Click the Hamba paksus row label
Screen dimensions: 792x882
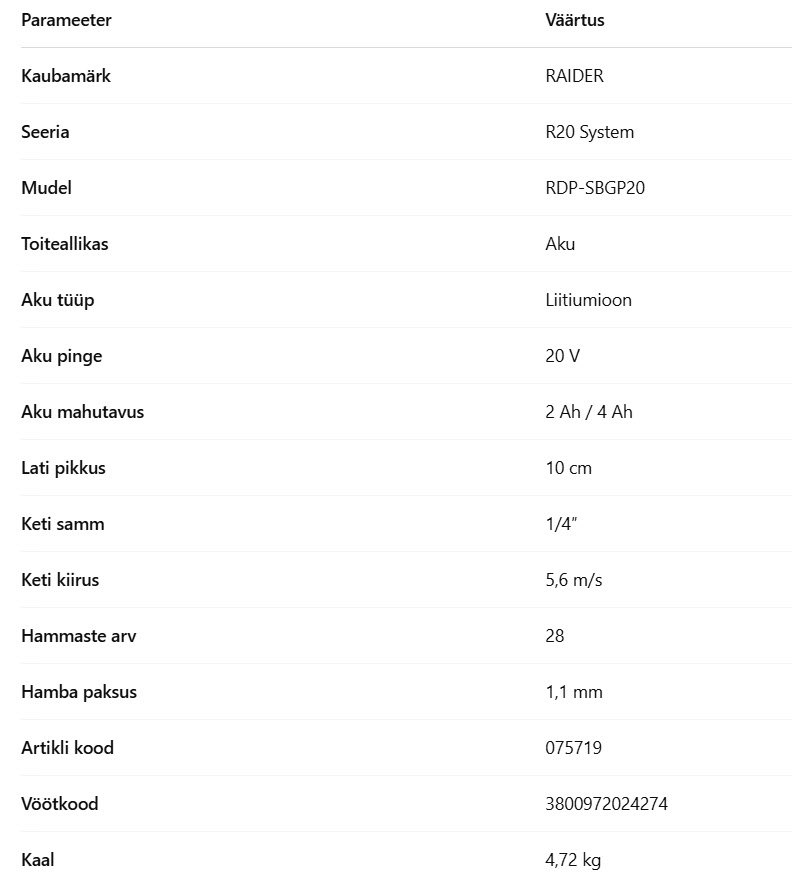point(79,692)
